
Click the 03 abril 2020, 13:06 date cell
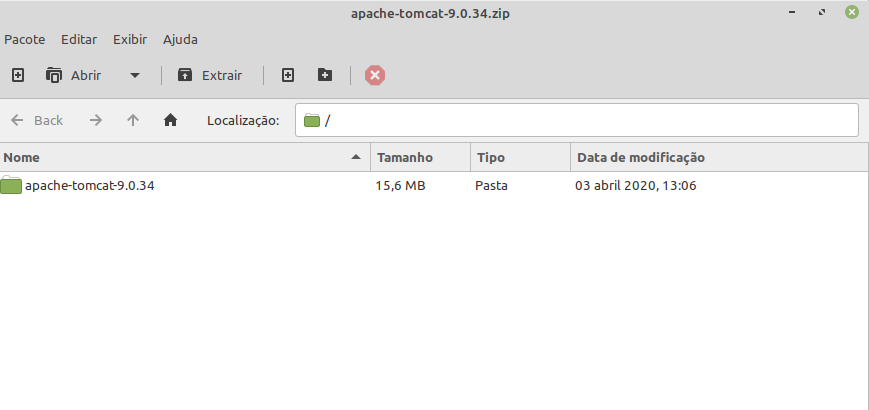(636, 186)
